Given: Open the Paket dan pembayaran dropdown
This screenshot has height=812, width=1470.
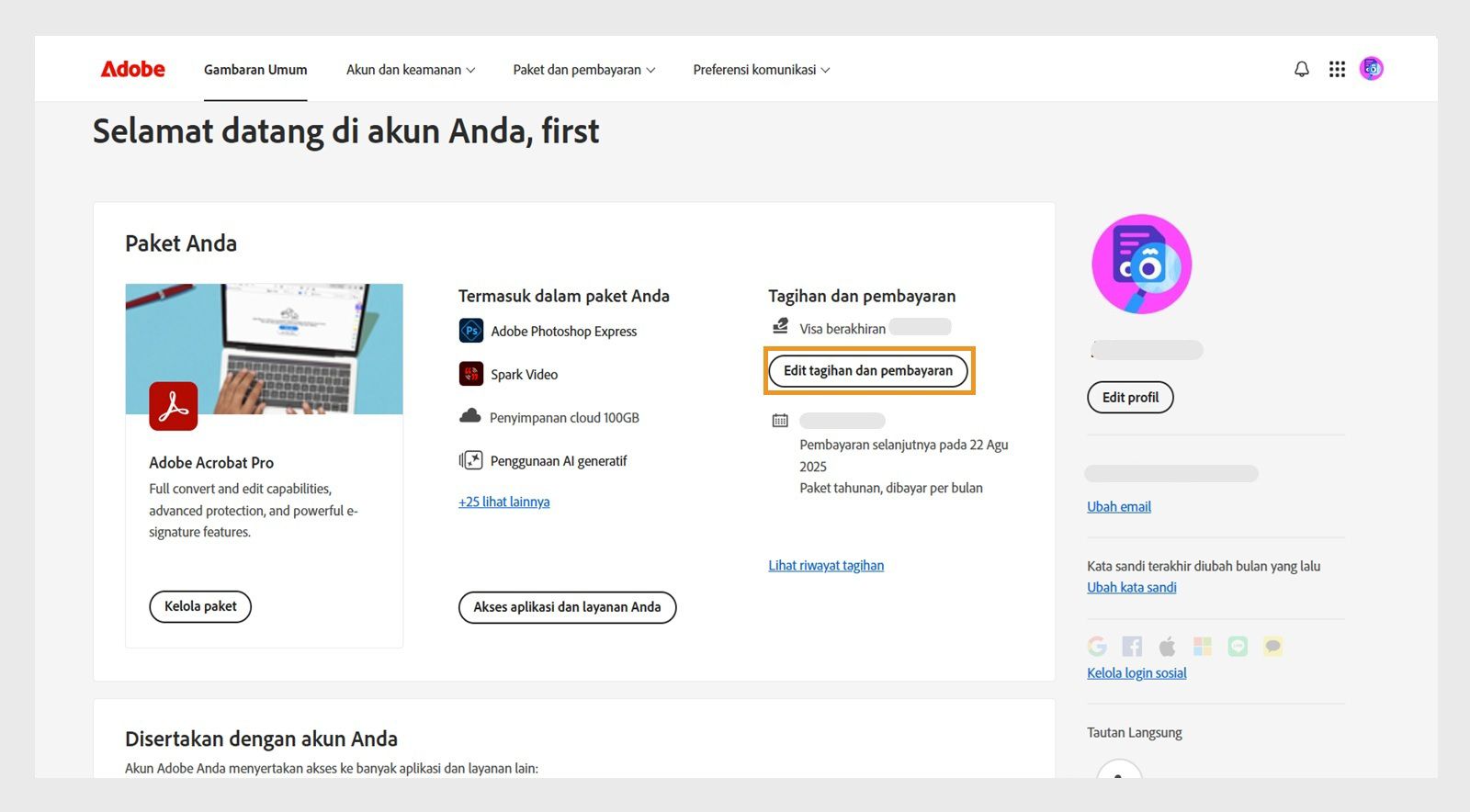Looking at the screenshot, I should tap(583, 69).
